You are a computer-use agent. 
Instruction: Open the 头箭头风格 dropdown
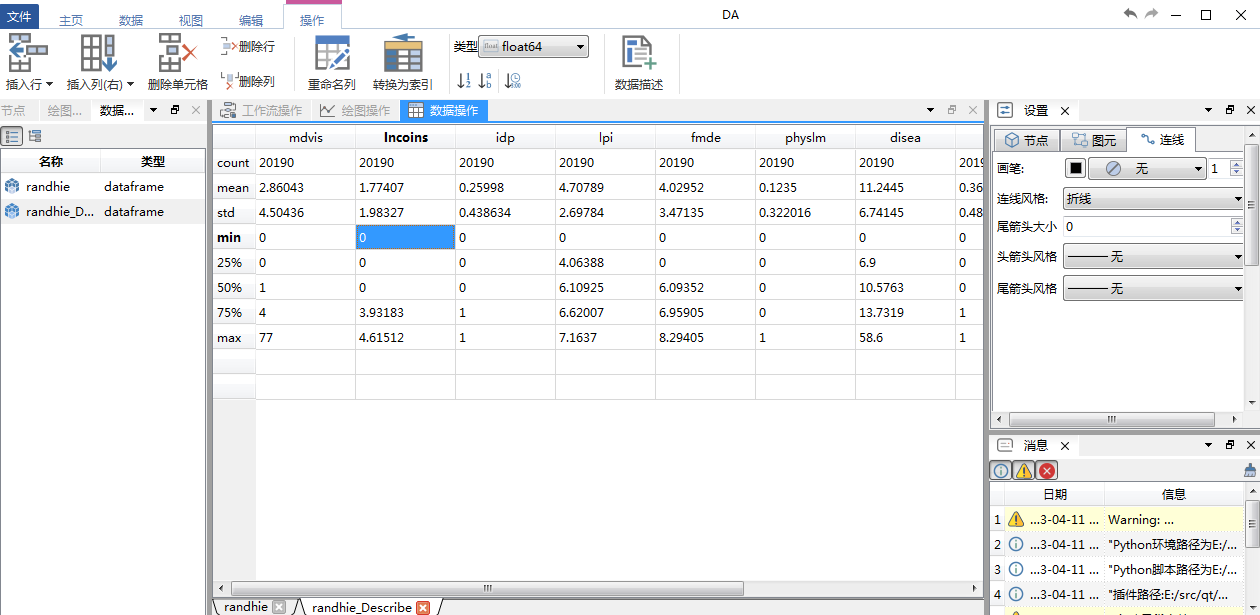[x=1152, y=257]
